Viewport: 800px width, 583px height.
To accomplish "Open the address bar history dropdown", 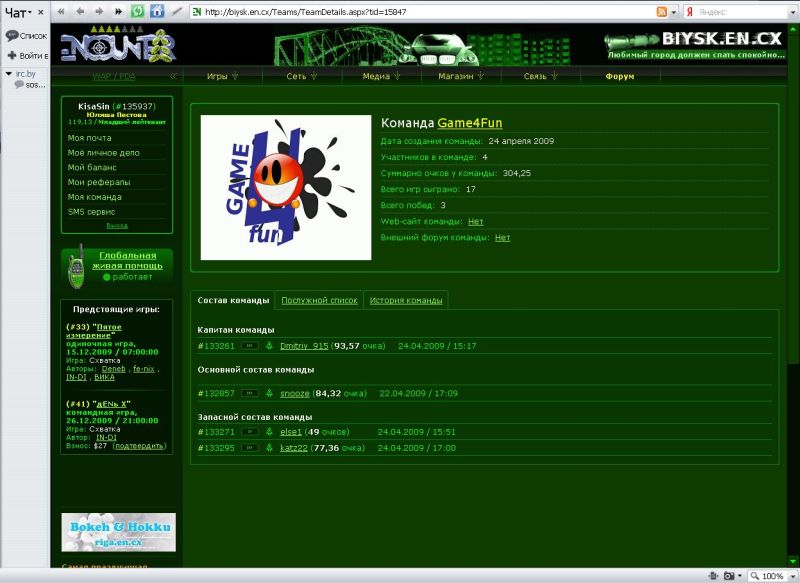I will [x=673, y=12].
